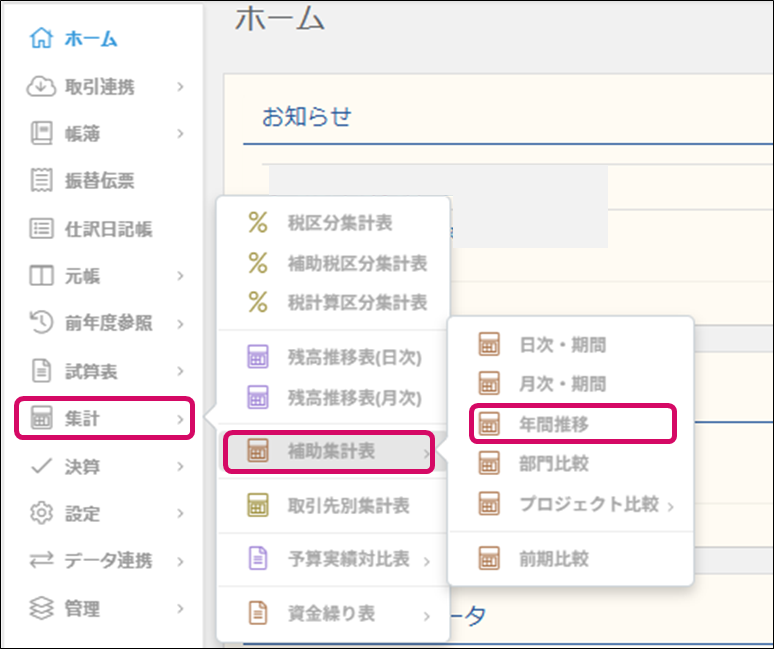Expand the 試算表 sidebar chevron
The image size is (774, 649).
pyautogui.click(x=180, y=372)
